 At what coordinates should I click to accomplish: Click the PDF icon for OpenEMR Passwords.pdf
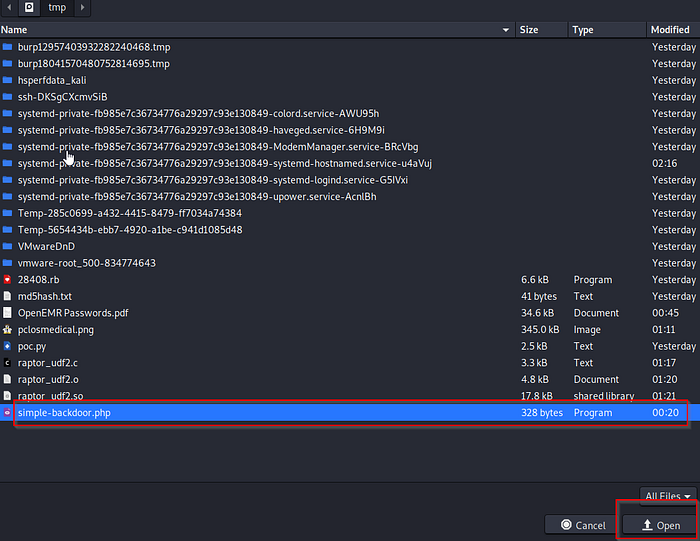tap(8, 313)
